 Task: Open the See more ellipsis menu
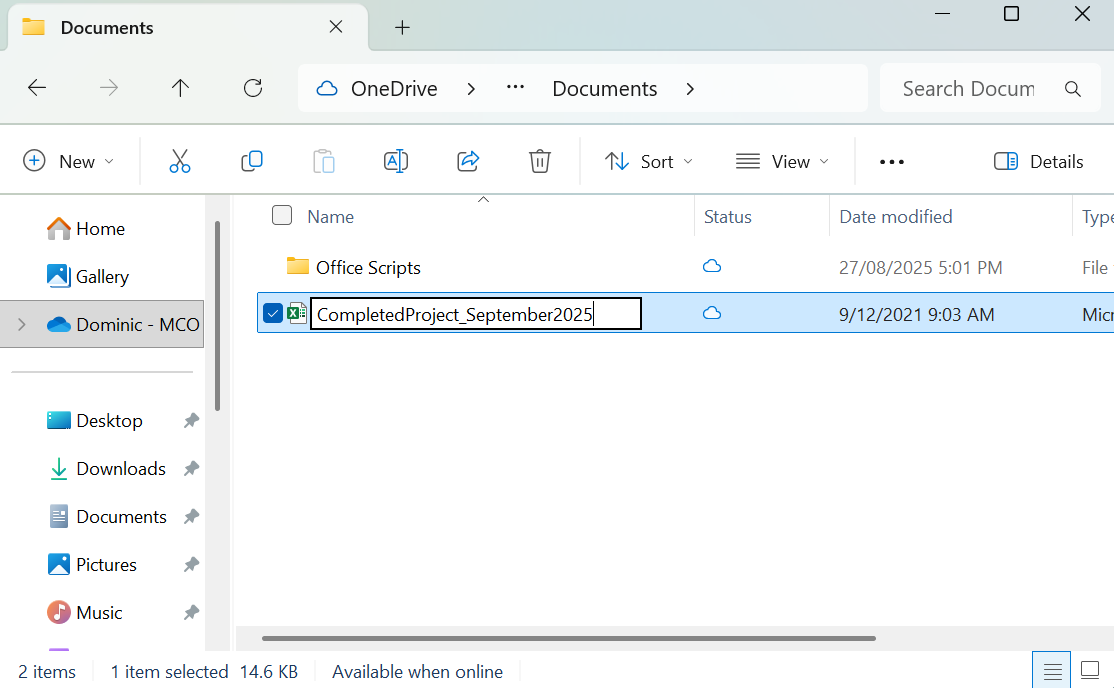coord(891,161)
